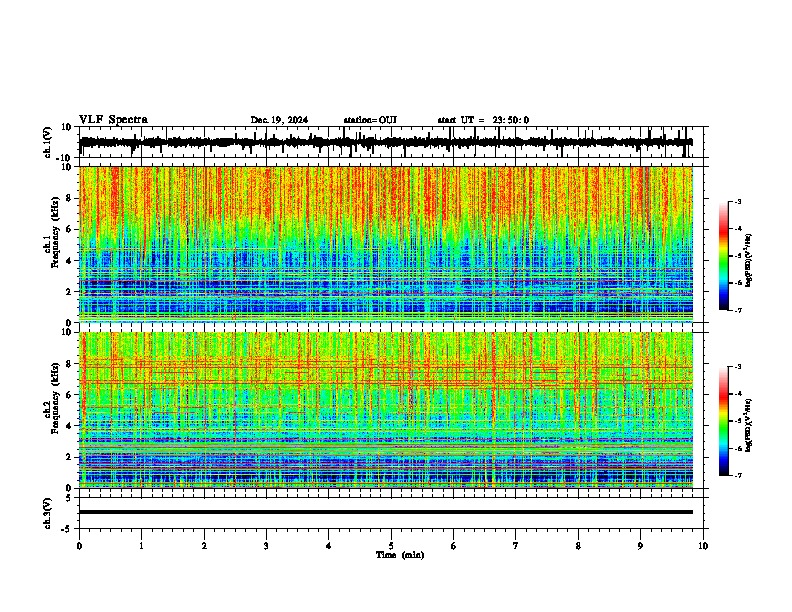Click the time axis tick "6"
The image size is (792, 612).
tap(454, 546)
